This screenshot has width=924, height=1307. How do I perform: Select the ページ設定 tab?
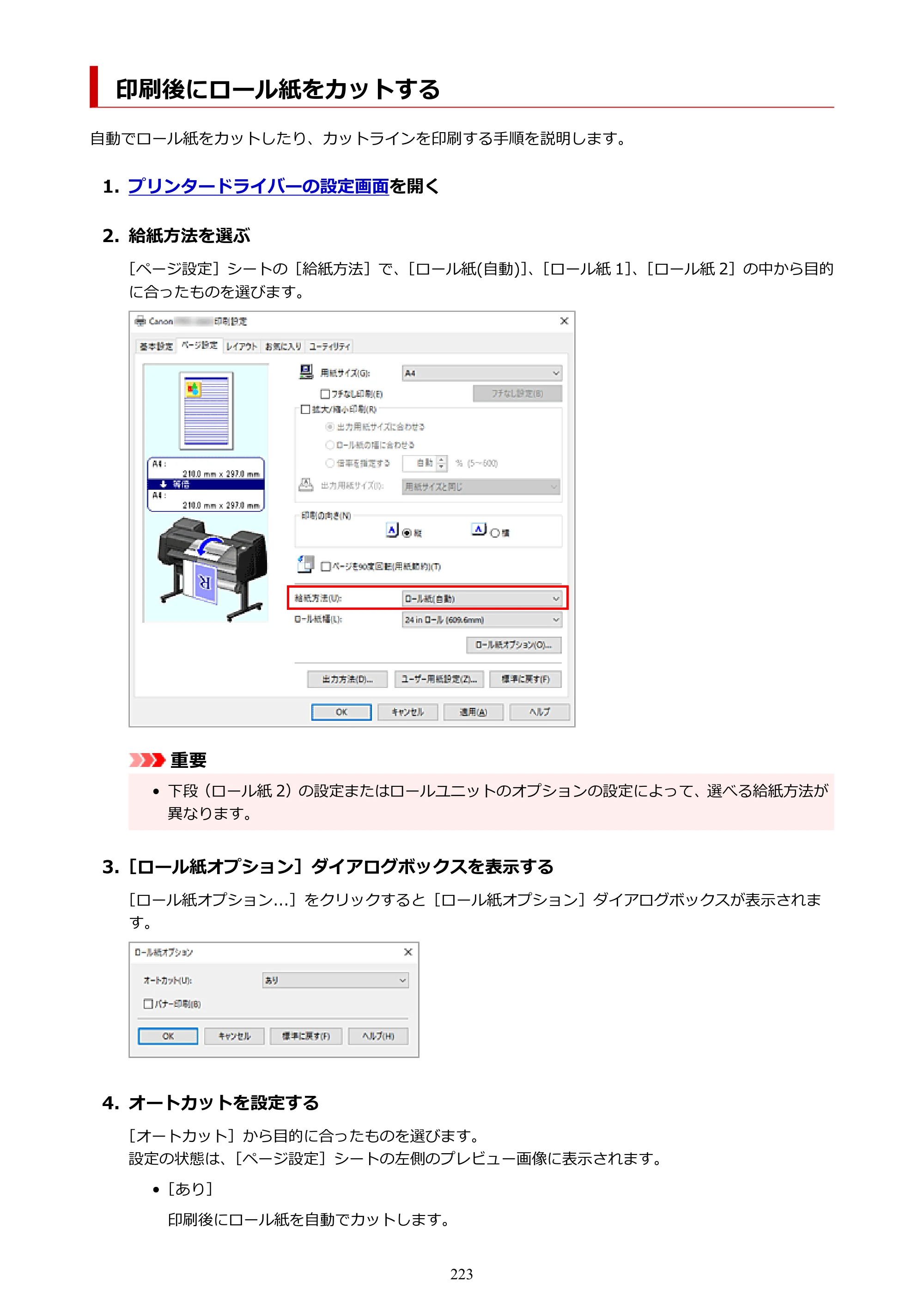pos(199,345)
